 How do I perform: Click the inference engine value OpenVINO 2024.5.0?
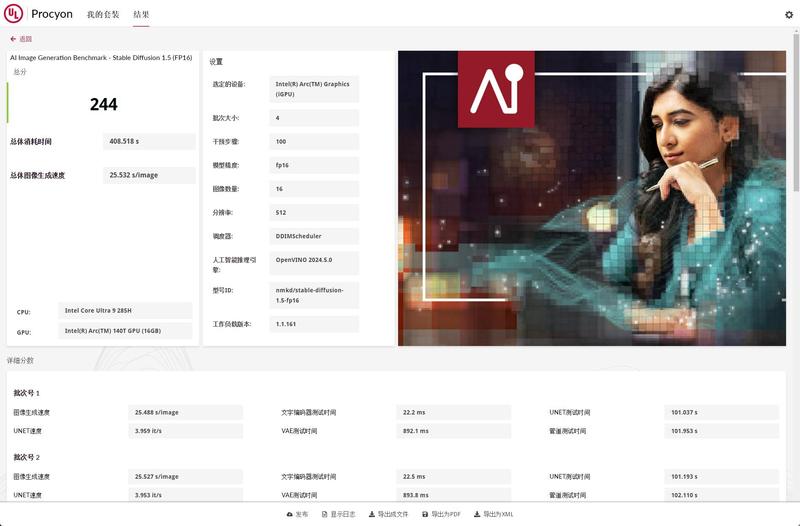[314, 263]
